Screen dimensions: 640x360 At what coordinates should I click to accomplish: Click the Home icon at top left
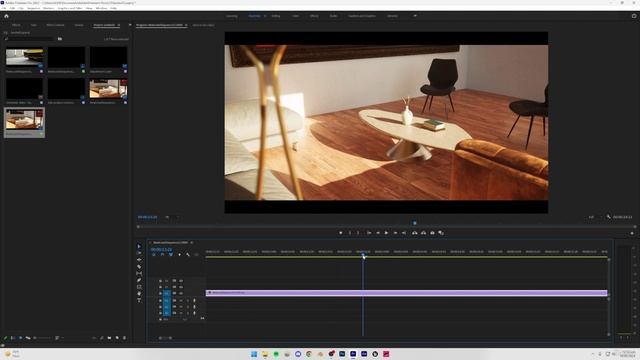tap(6, 16)
